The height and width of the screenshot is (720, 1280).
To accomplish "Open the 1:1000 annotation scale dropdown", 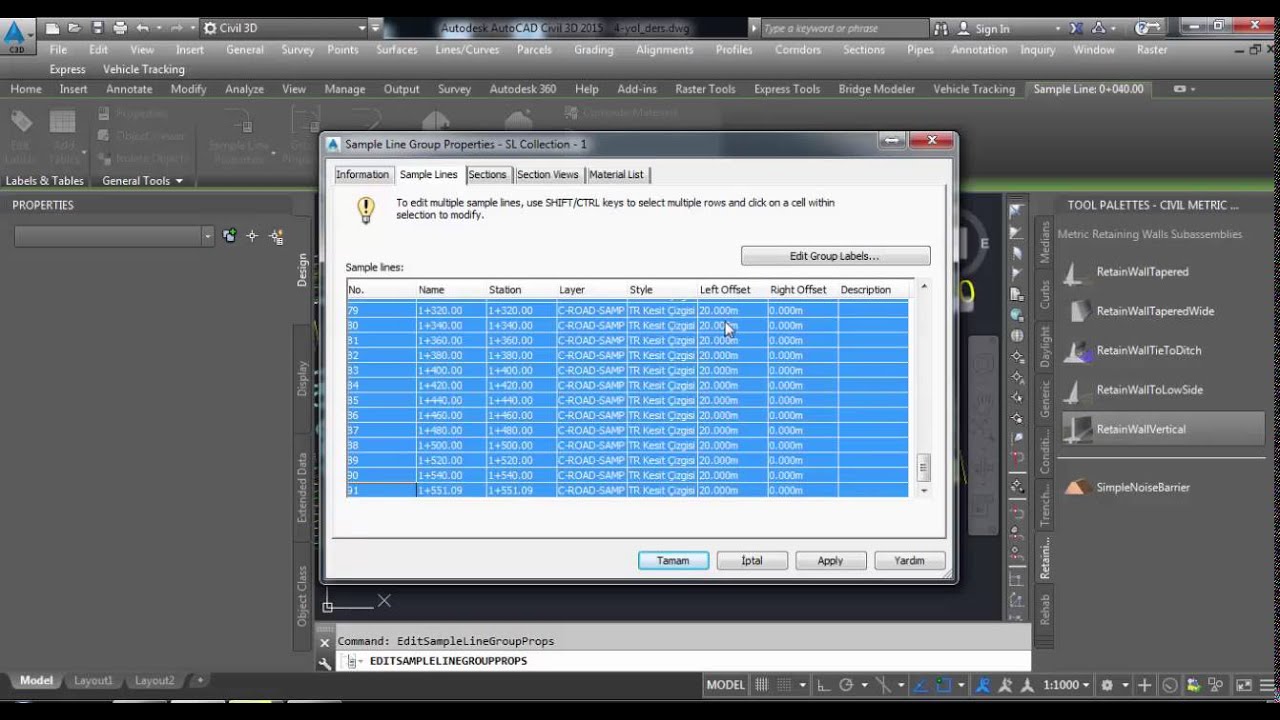I will pyautogui.click(x=1066, y=685).
